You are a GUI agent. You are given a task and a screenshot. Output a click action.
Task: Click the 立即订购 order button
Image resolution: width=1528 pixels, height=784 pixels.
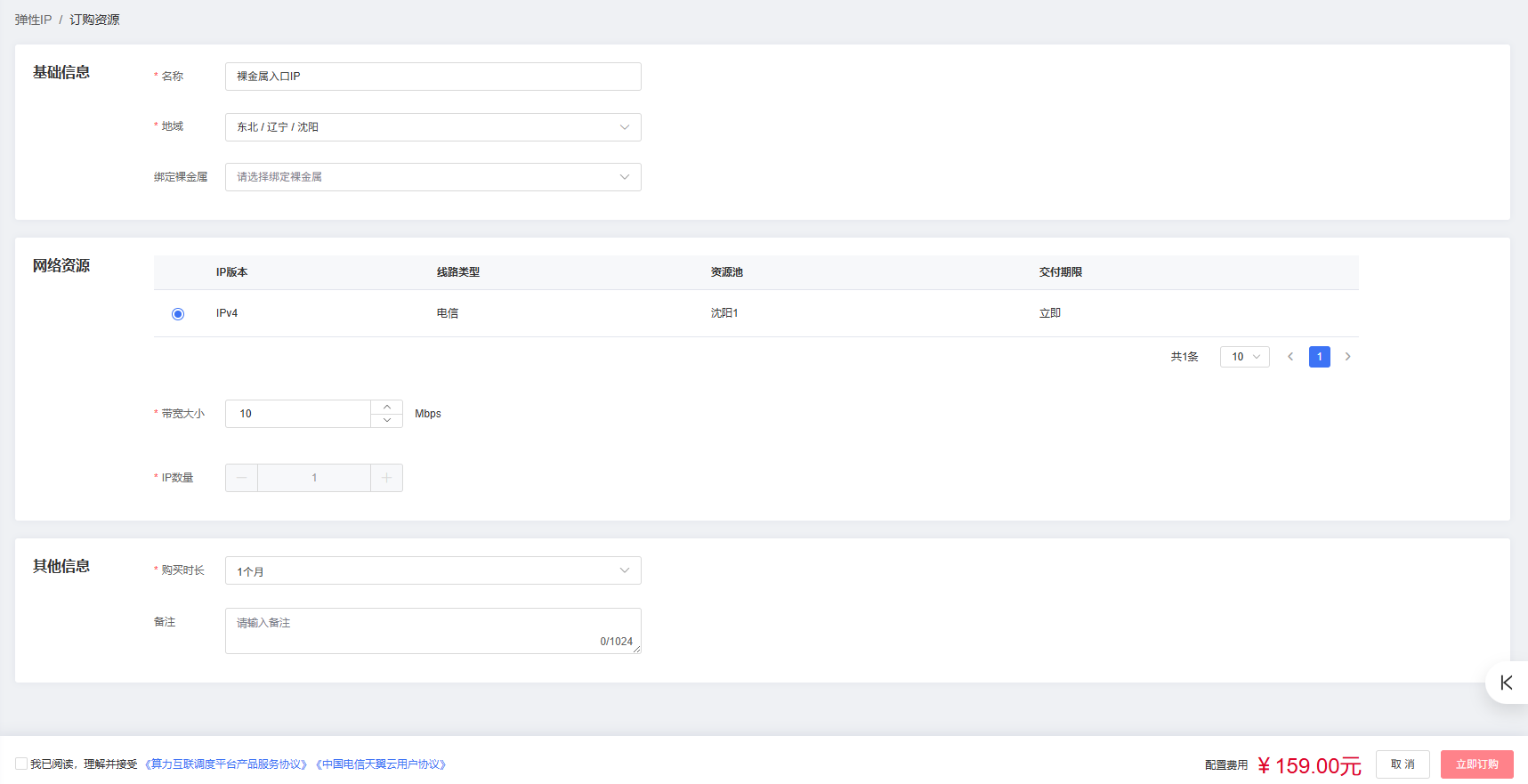[1476, 764]
